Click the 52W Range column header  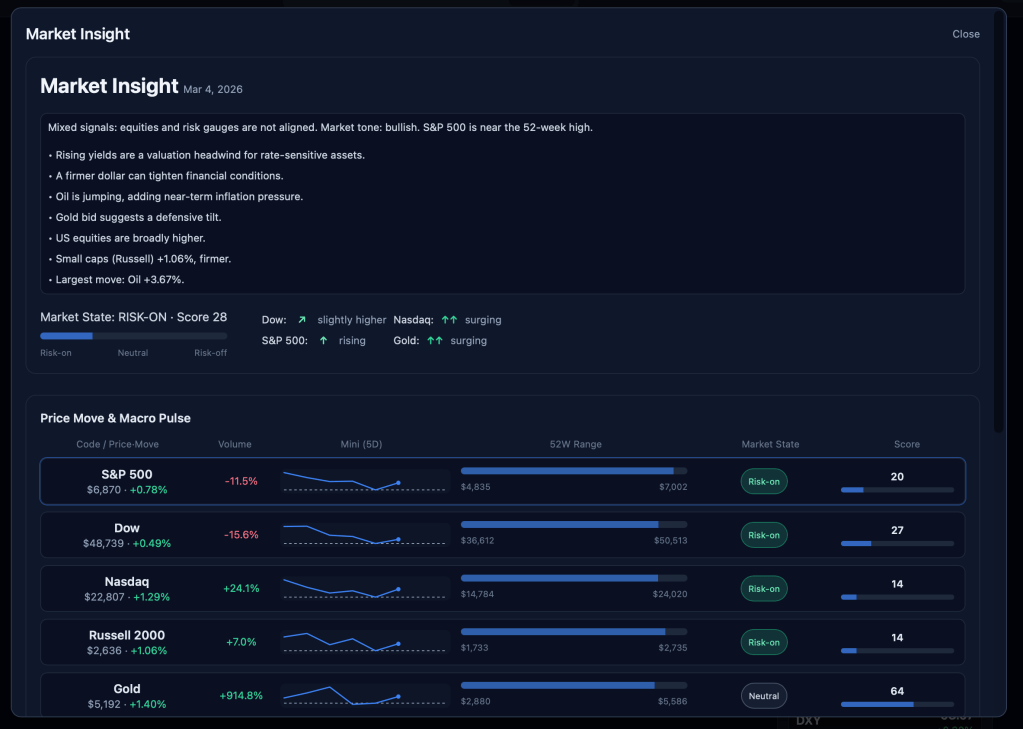[575, 444]
